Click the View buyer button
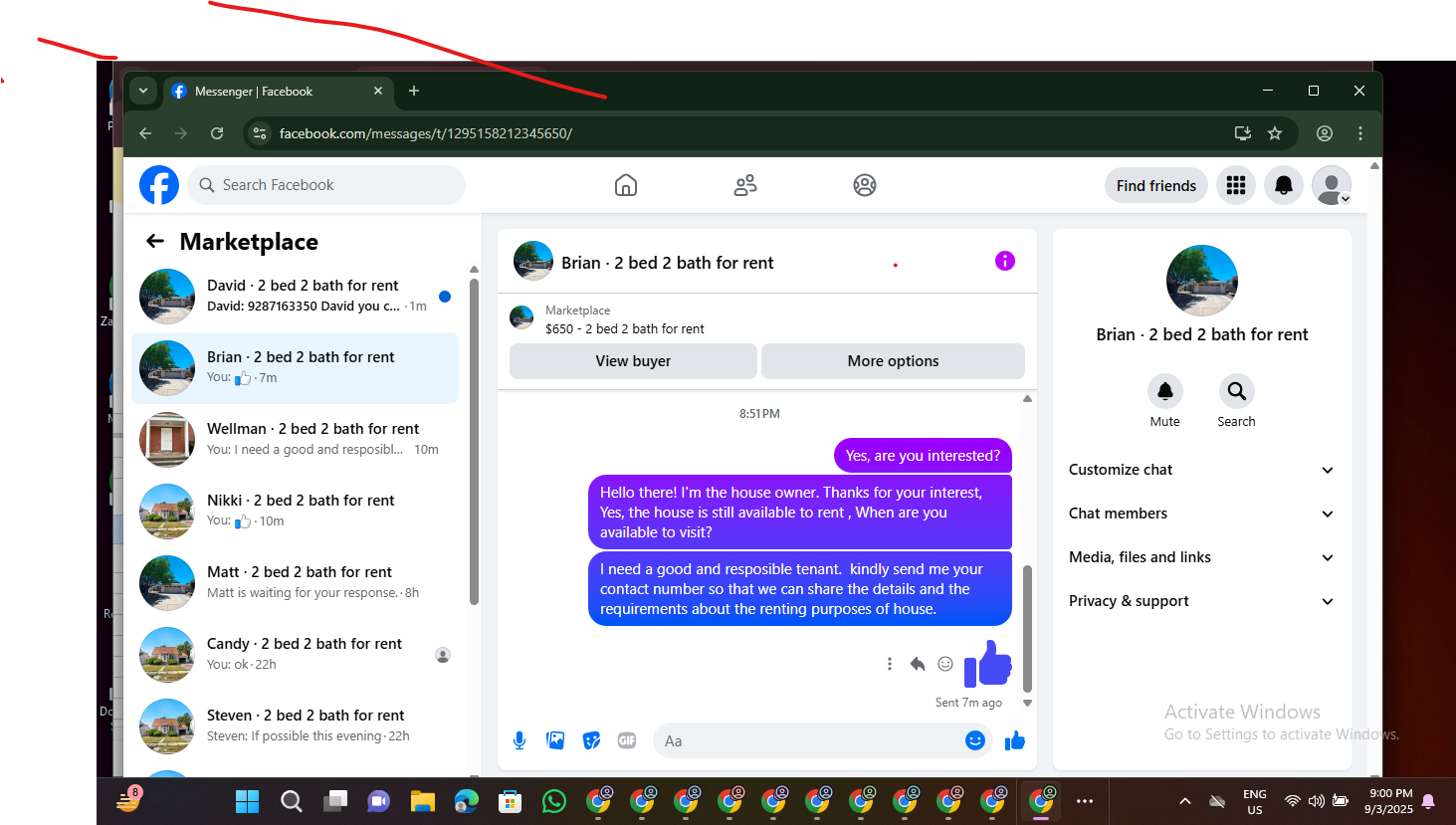1456x825 pixels. [x=633, y=361]
